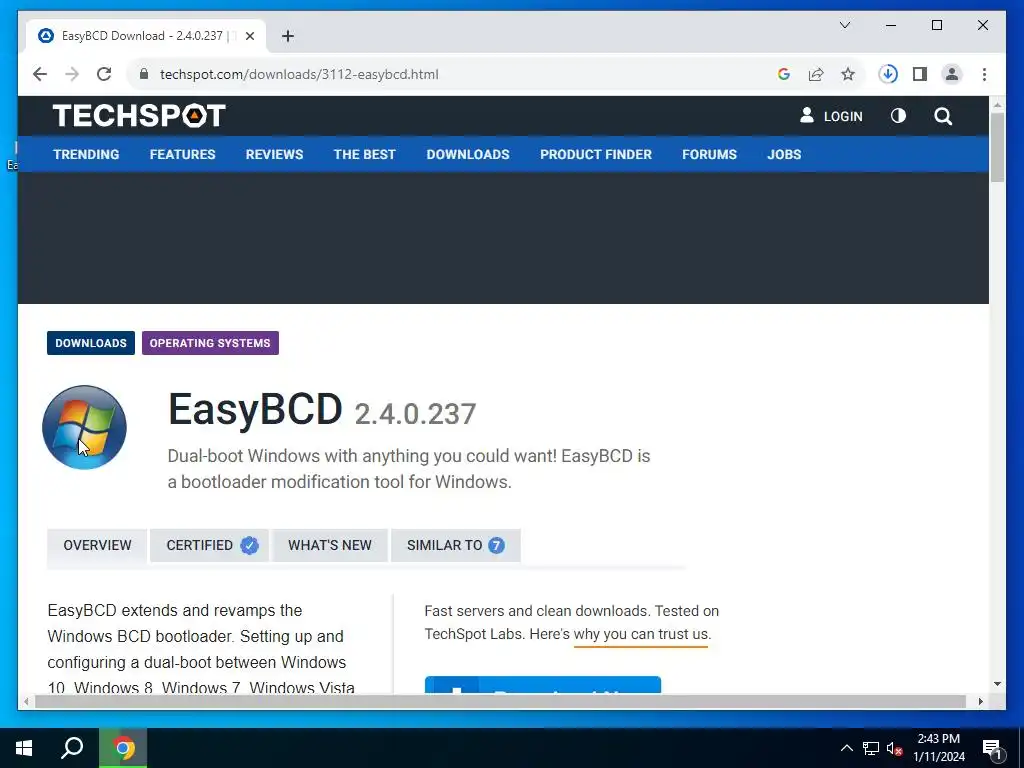
Task: Open the Chrome profile avatar
Action: pyautogui.click(x=952, y=74)
